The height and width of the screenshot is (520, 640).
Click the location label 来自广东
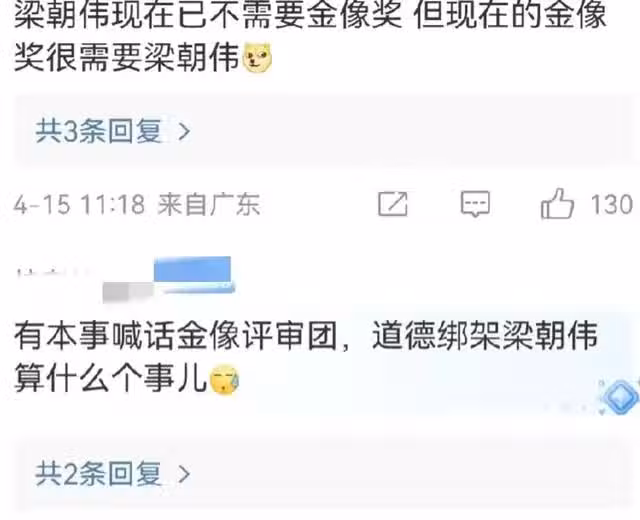tap(209, 204)
